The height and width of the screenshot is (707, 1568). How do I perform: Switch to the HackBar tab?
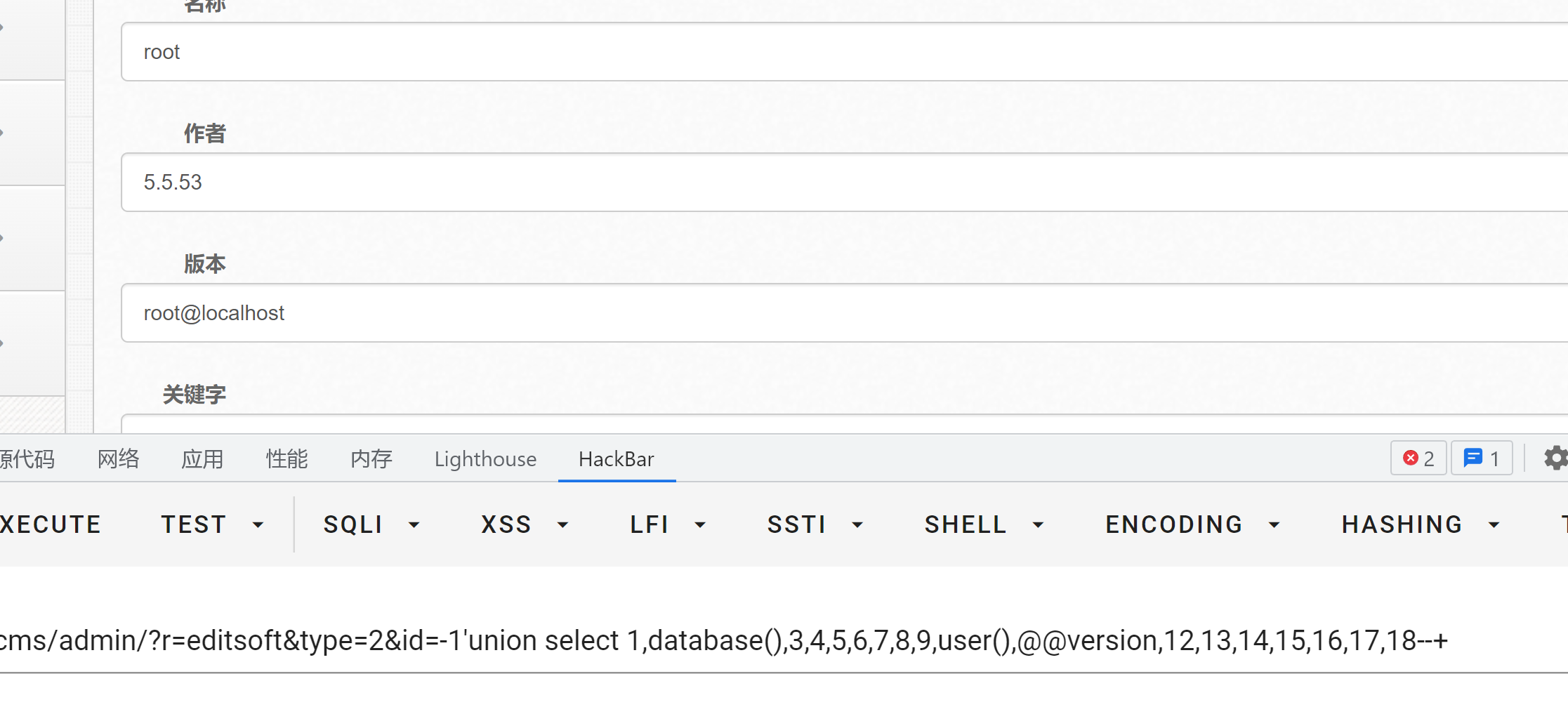[x=617, y=459]
